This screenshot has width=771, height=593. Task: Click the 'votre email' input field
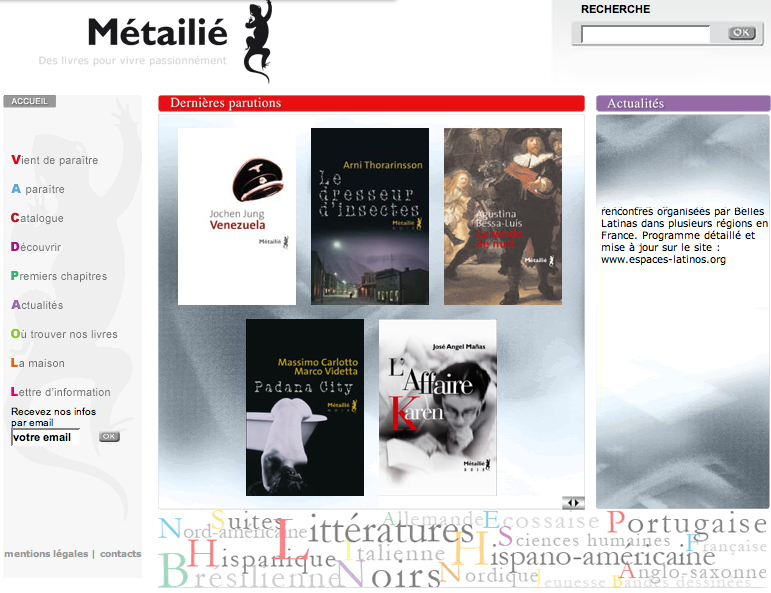tap(45, 437)
